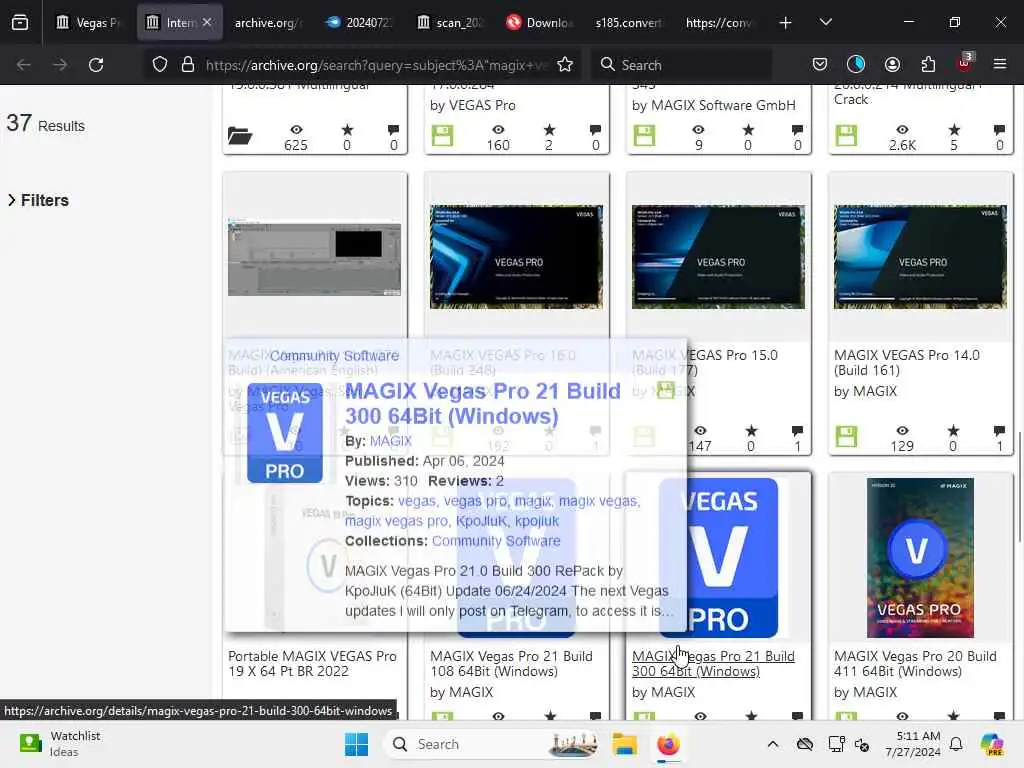Open the Pocket save icon
The image size is (1024, 768).
820,64
